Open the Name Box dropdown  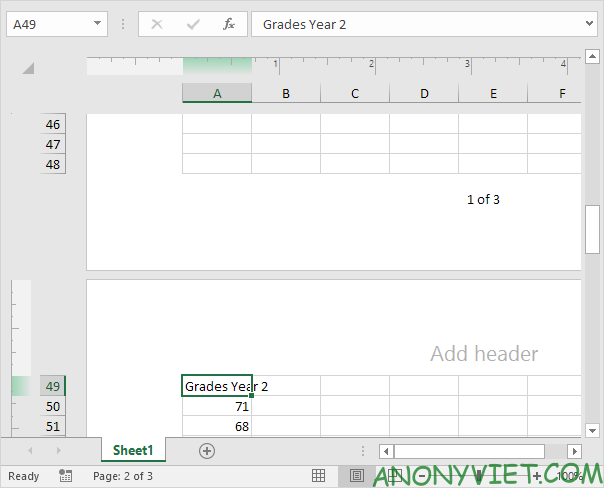97,24
